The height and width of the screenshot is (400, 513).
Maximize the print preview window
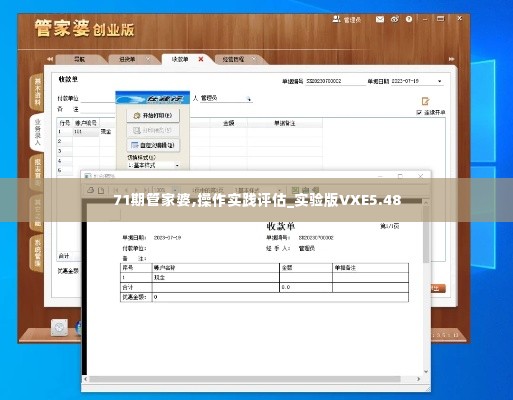pos(400,176)
